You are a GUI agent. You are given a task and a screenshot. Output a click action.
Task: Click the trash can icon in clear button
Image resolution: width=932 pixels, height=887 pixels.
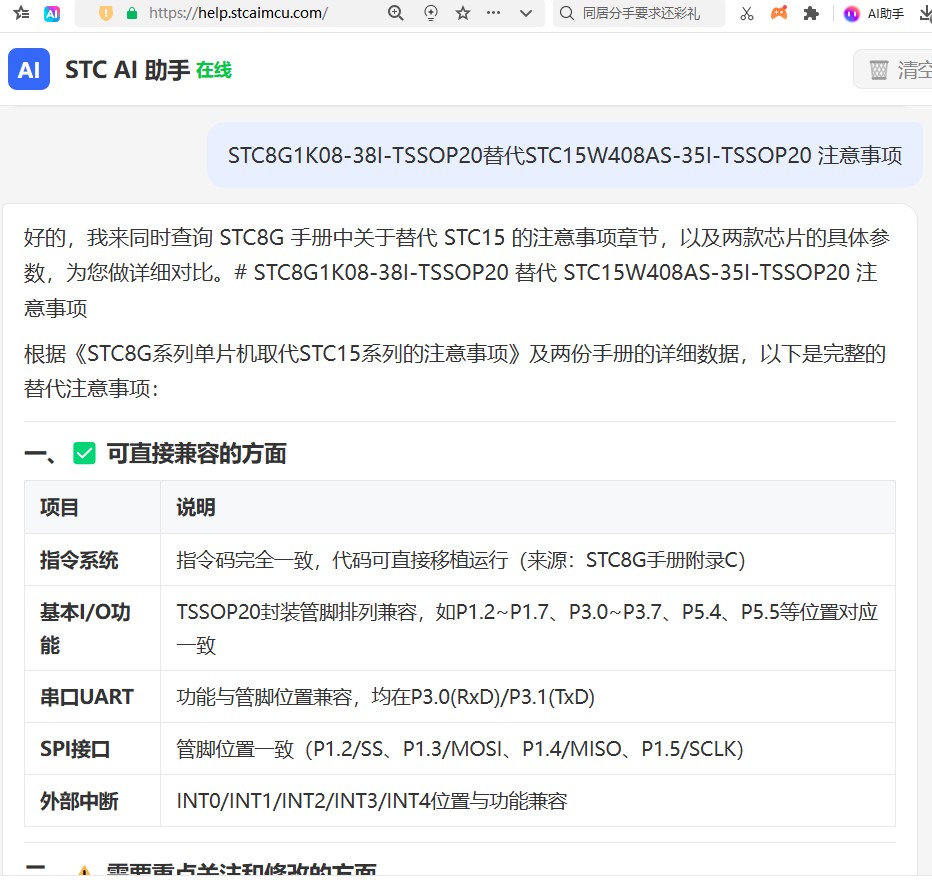coord(879,70)
